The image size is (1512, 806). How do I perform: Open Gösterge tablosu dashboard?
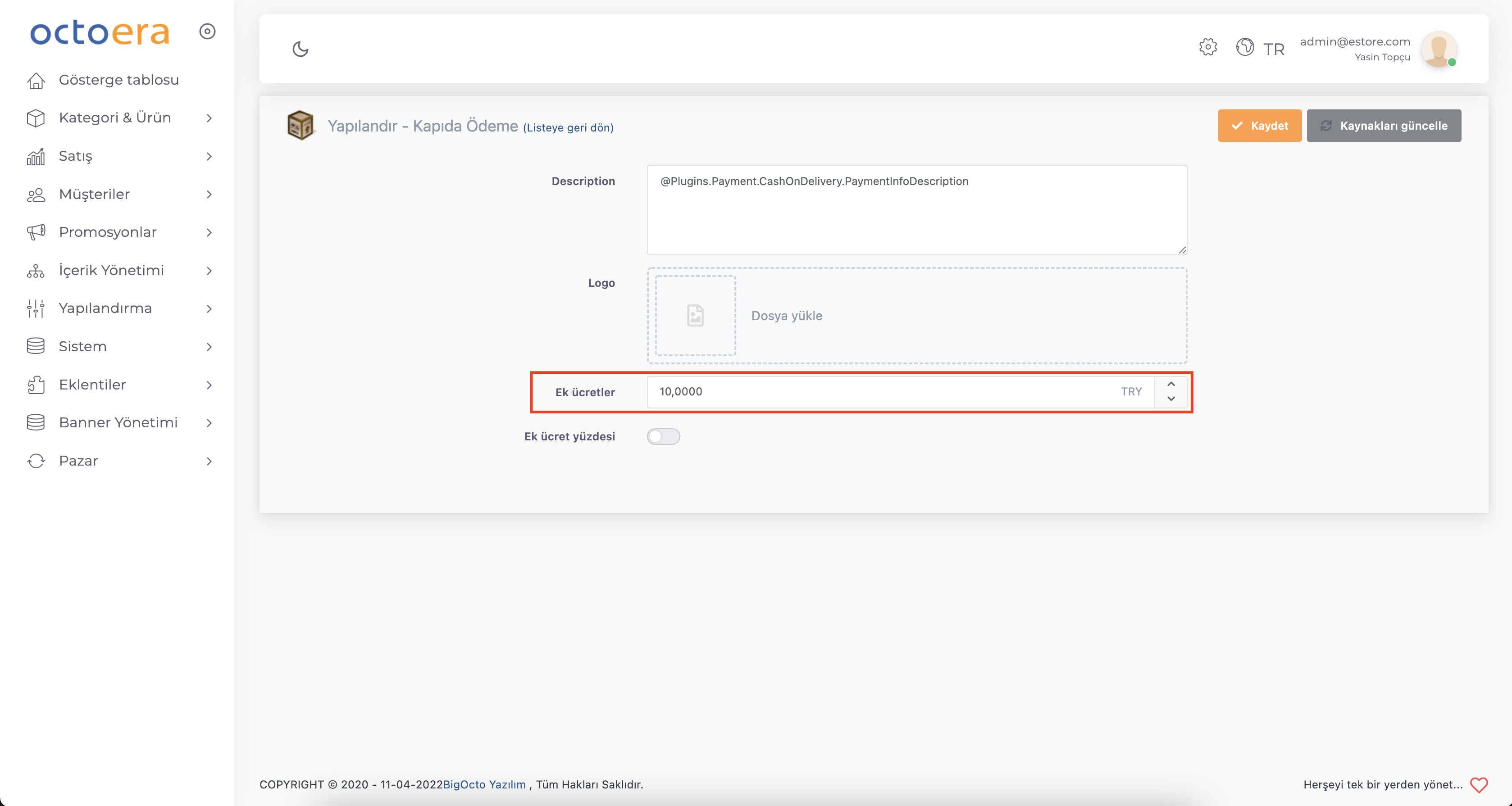point(118,80)
